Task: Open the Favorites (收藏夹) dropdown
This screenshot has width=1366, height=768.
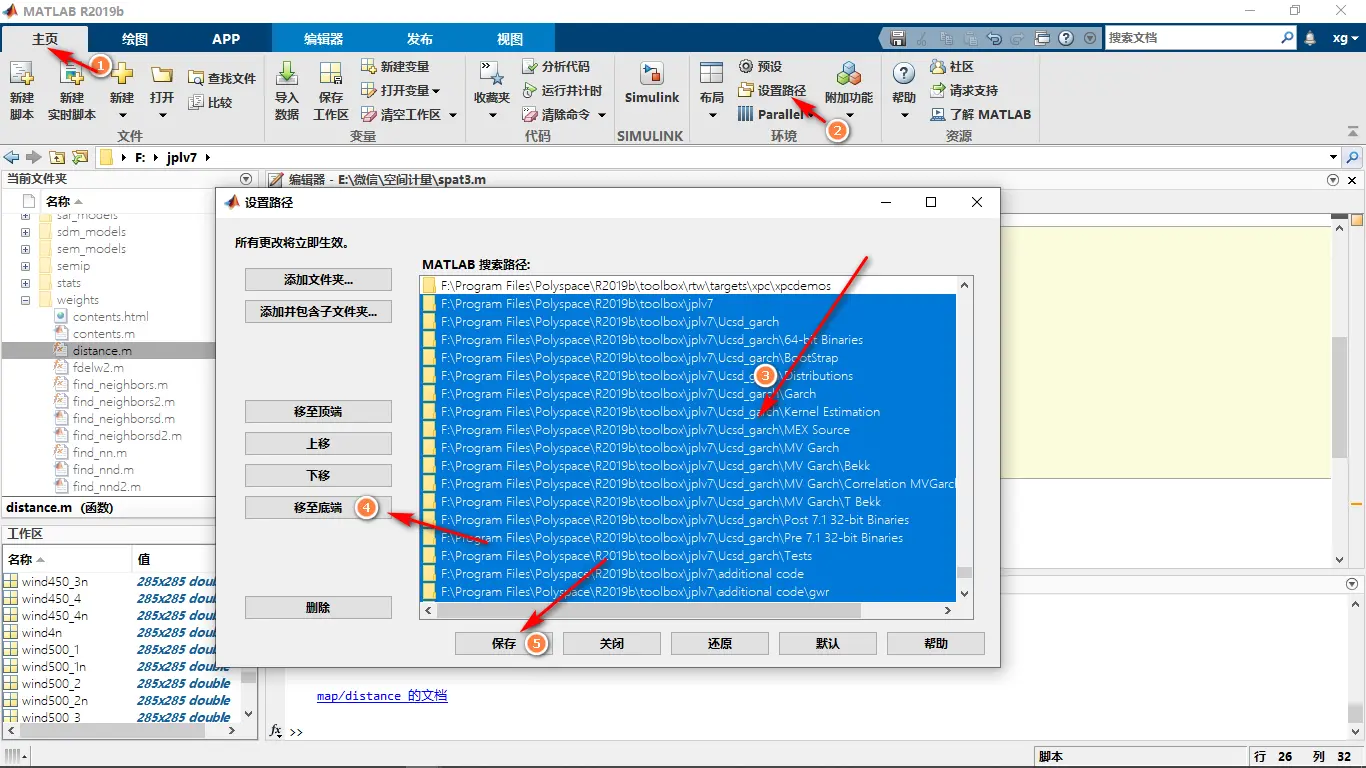Action: [492, 116]
